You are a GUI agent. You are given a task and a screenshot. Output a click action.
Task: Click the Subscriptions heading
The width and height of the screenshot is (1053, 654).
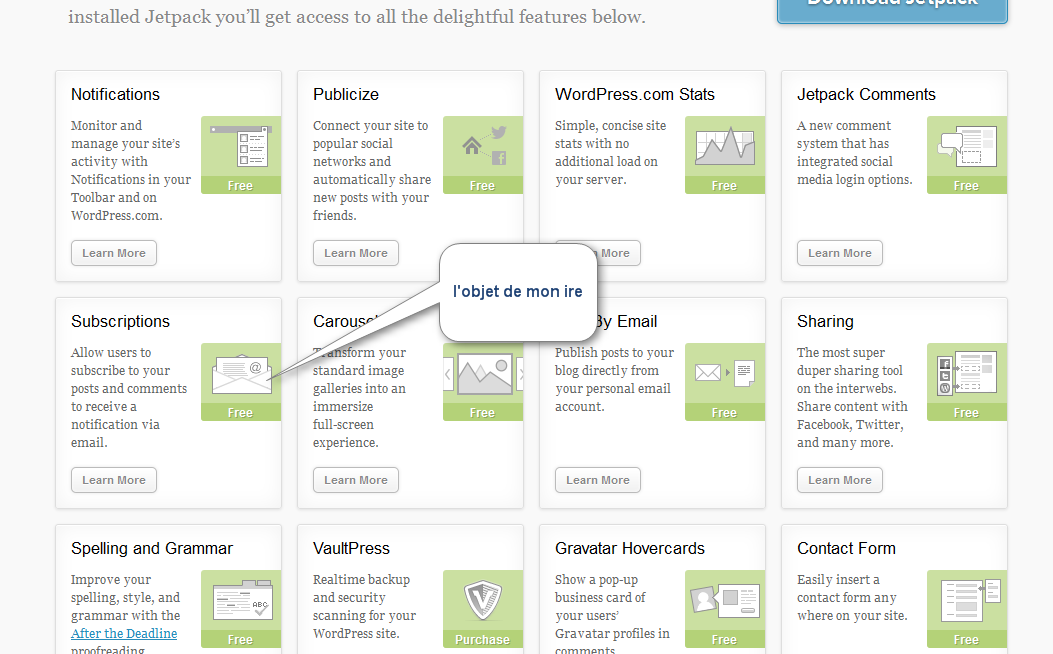[120, 322]
